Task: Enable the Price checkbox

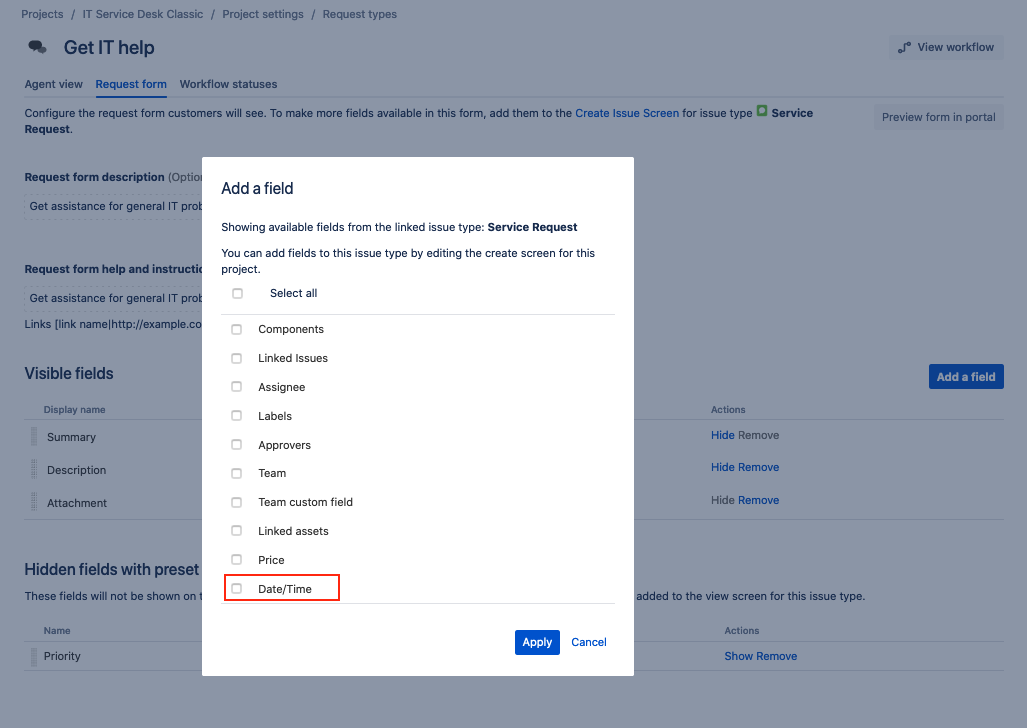Action: [x=236, y=559]
